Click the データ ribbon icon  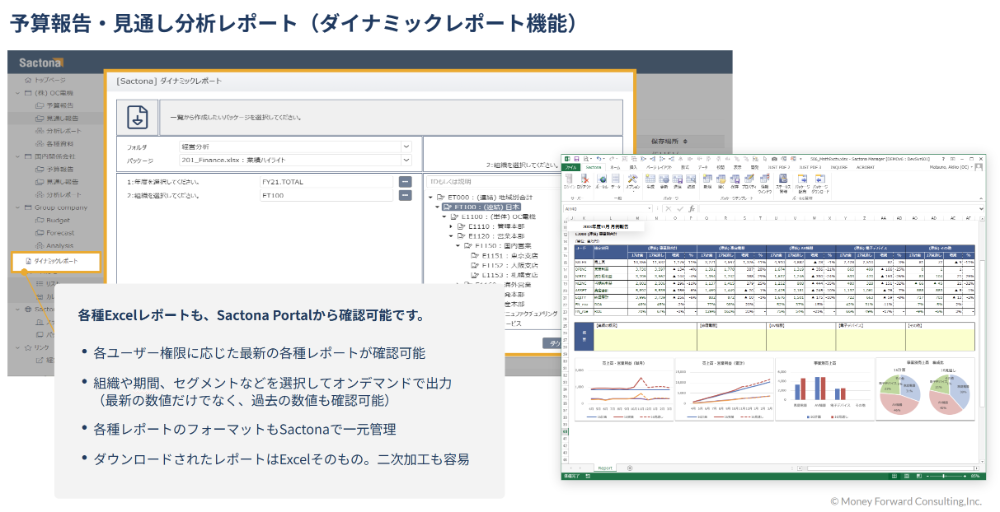tap(615, 182)
